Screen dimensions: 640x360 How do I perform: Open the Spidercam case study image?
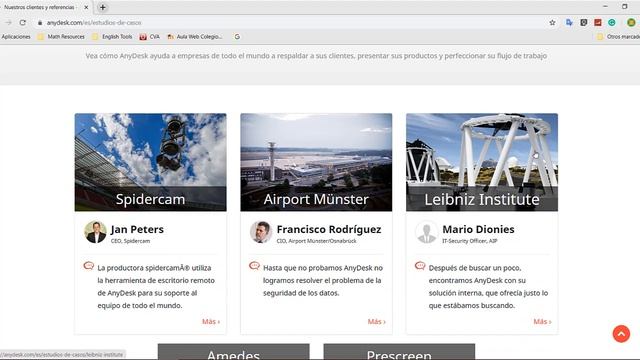[151, 162]
